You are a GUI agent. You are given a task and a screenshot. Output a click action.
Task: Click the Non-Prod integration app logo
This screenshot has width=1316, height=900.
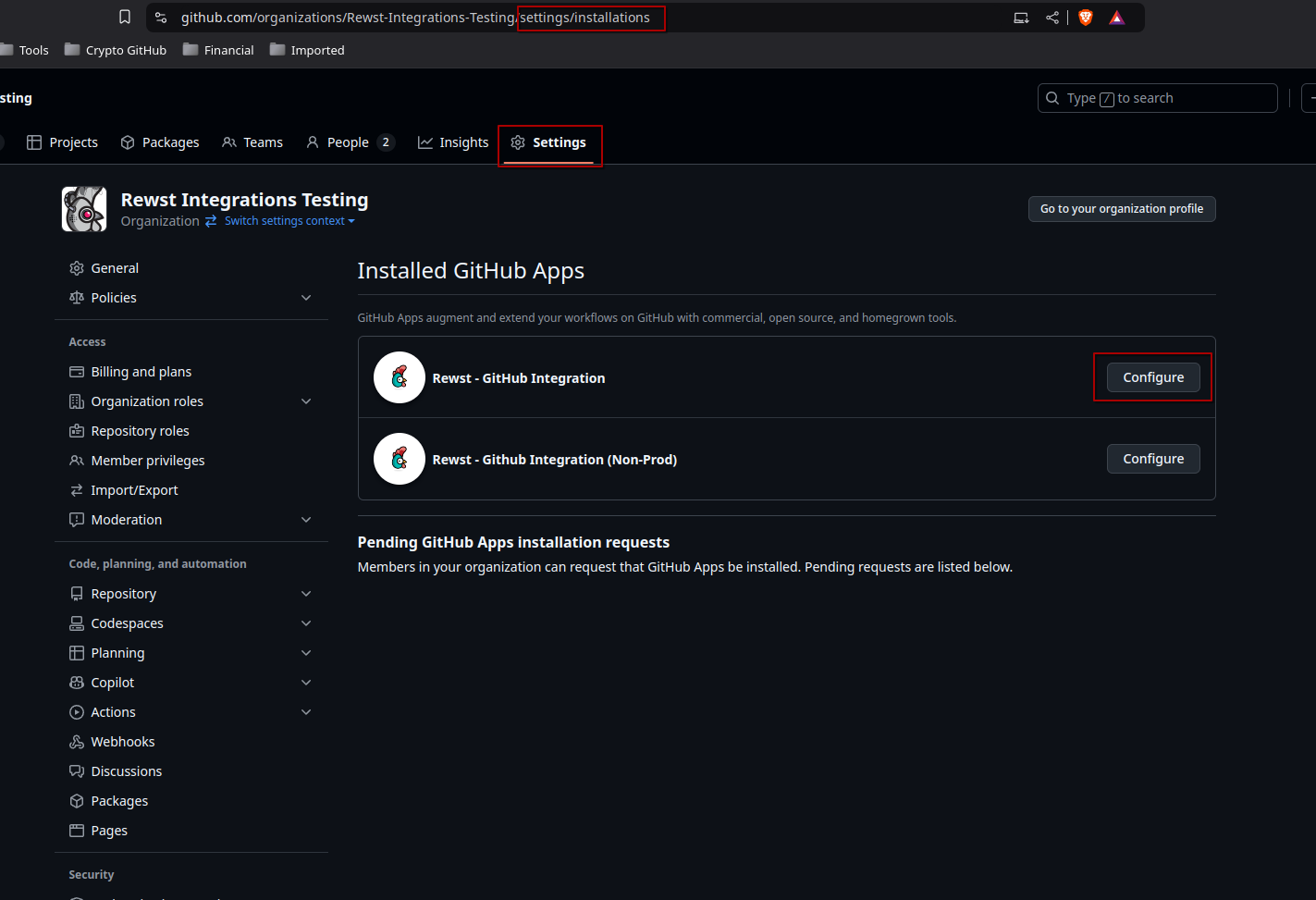[x=400, y=459]
